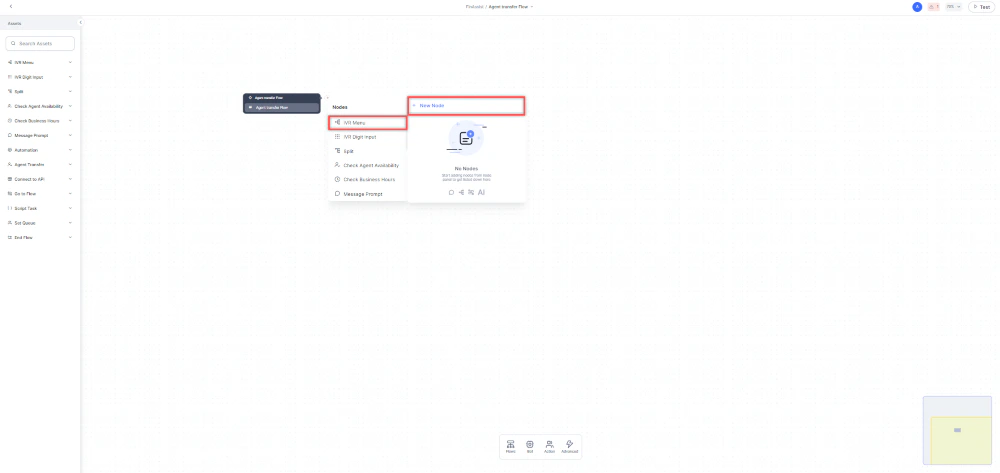Expand Check Agent Availability sidebar chevron
This screenshot has width=1000, height=473.
click(70, 106)
